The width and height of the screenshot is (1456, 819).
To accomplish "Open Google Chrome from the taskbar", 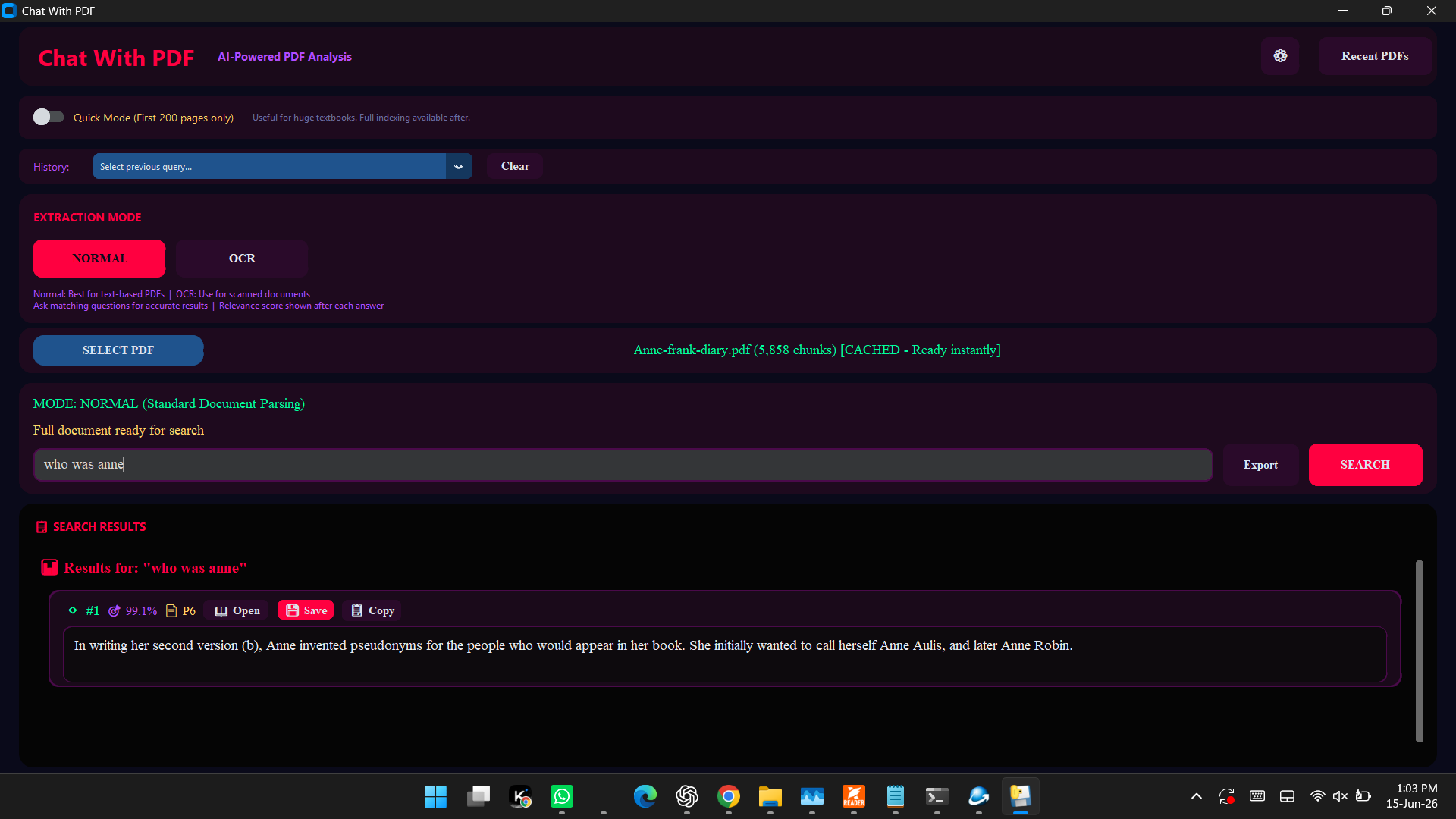I will tap(729, 796).
